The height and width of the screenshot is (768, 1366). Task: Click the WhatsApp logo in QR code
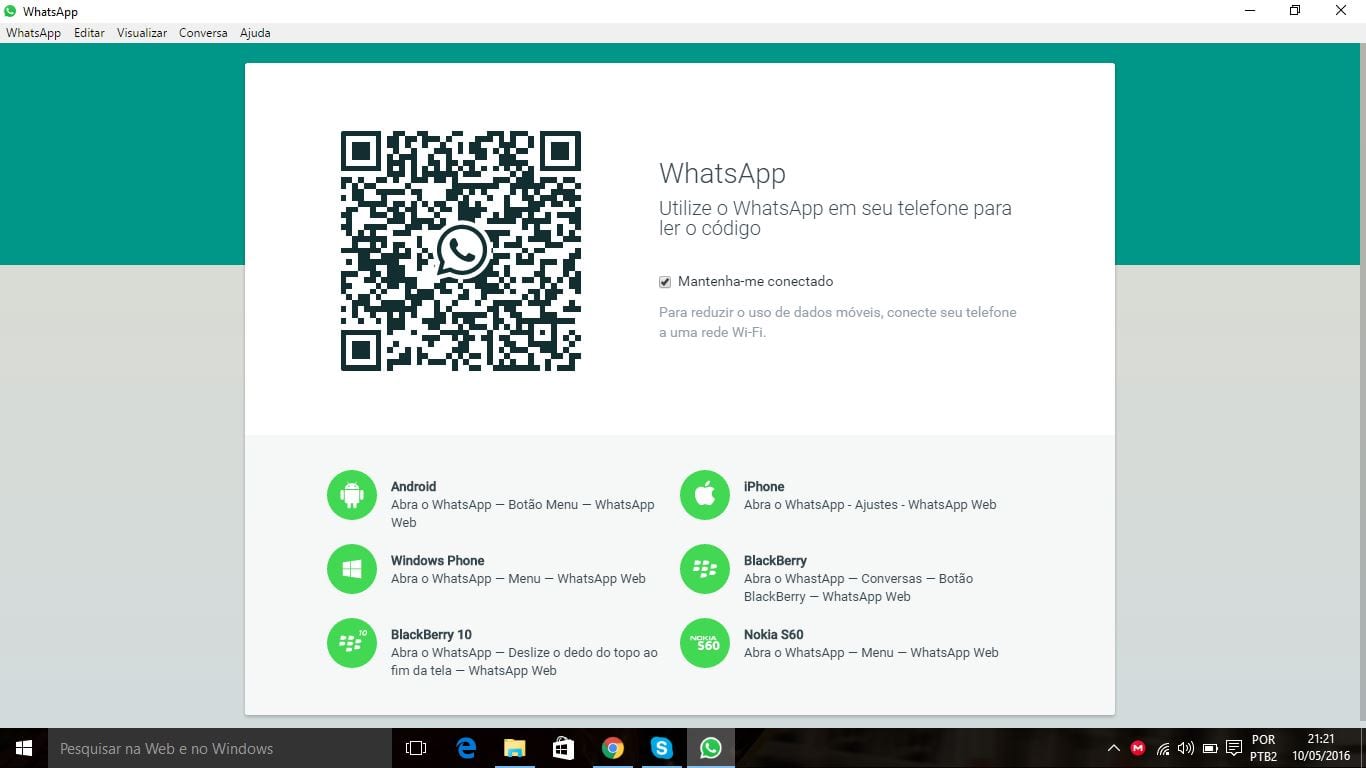461,251
